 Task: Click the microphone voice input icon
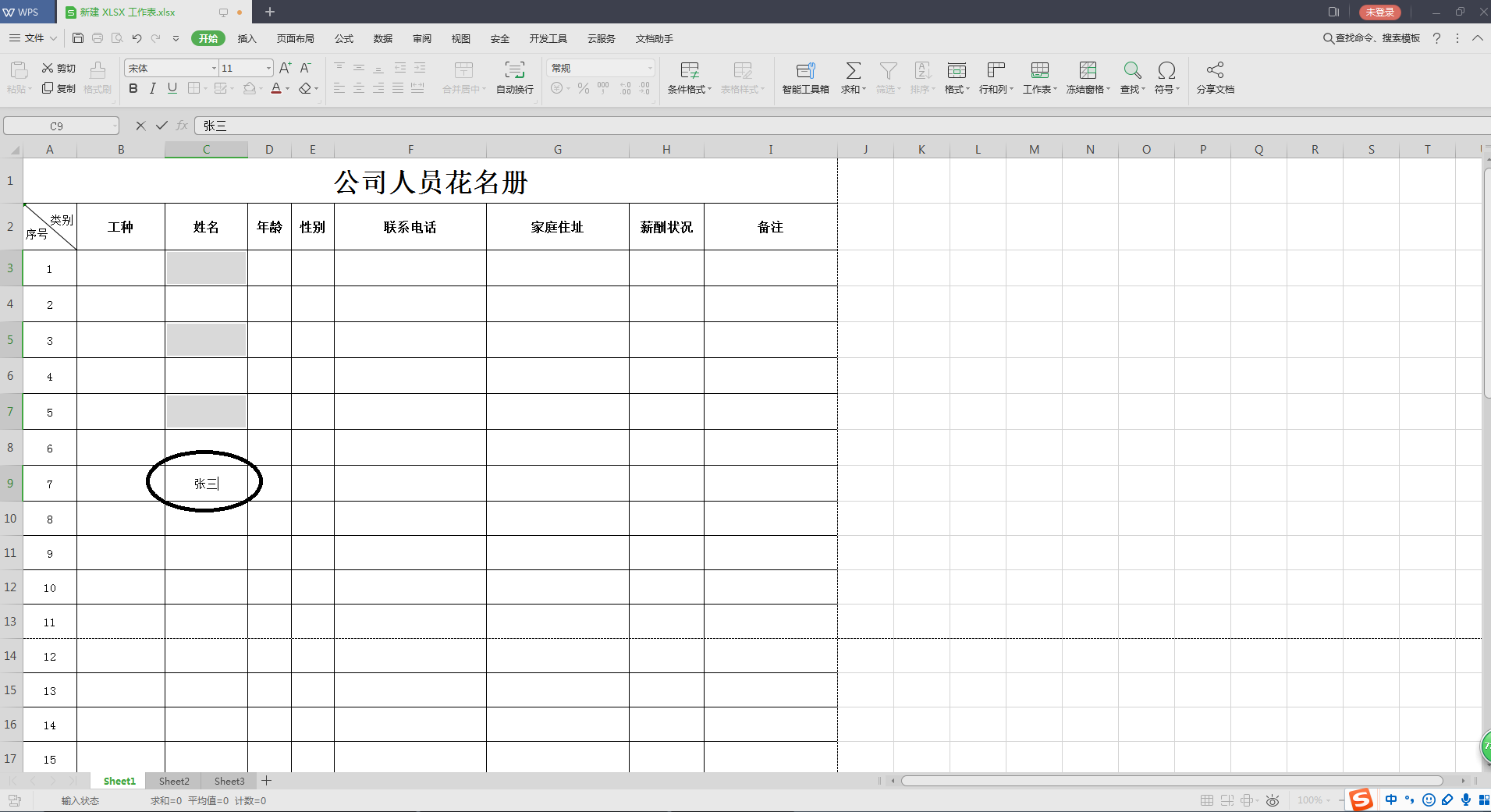[x=1466, y=800]
